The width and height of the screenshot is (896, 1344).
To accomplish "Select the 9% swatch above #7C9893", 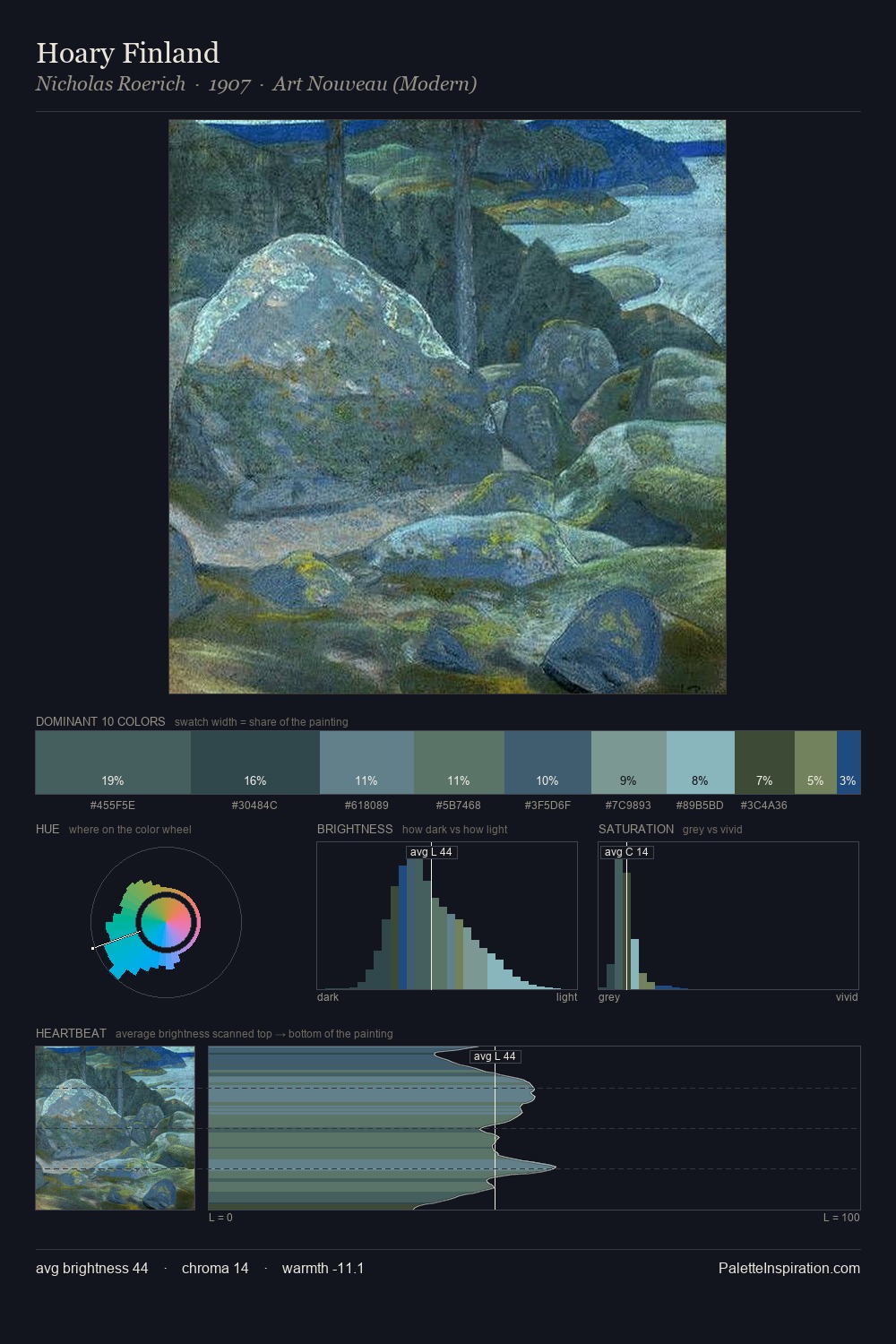I will pos(629,762).
